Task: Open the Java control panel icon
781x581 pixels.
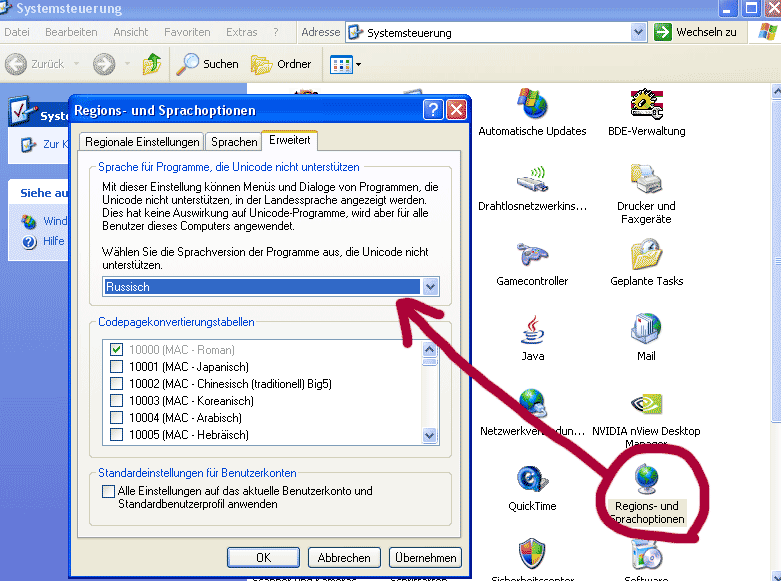Action: pyautogui.click(x=532, y=329)
